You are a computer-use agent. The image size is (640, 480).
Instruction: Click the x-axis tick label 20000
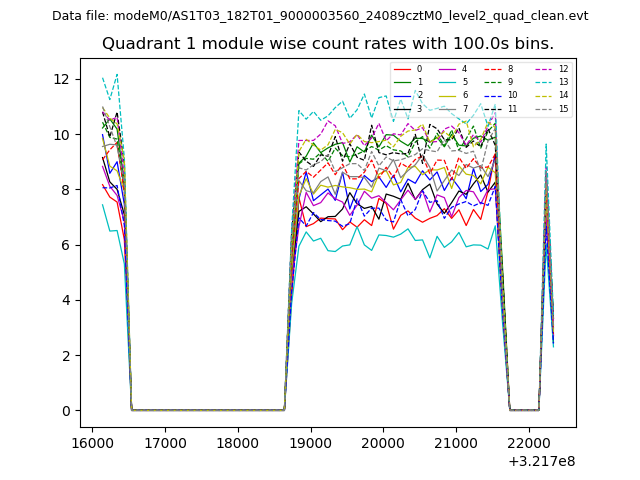(383, 442)
